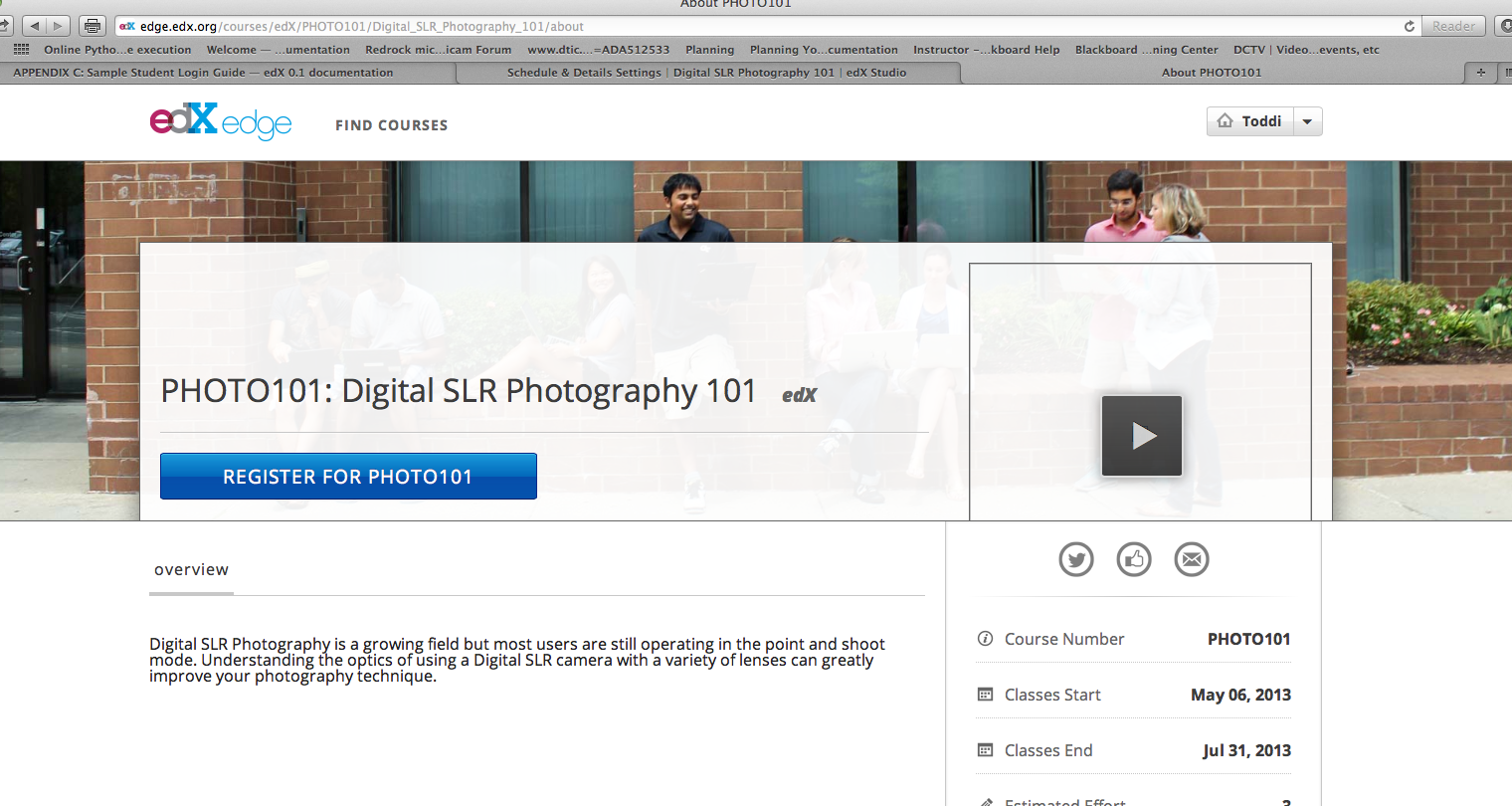Click the browser back arrow
This screenshot has width=1512, height=806.
tap(35, 26)
